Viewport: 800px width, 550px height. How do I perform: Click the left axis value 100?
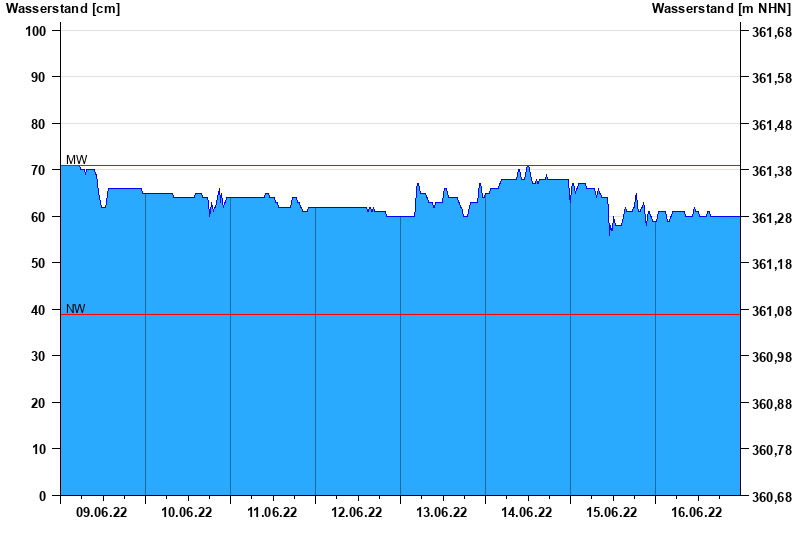coord(35,31)
